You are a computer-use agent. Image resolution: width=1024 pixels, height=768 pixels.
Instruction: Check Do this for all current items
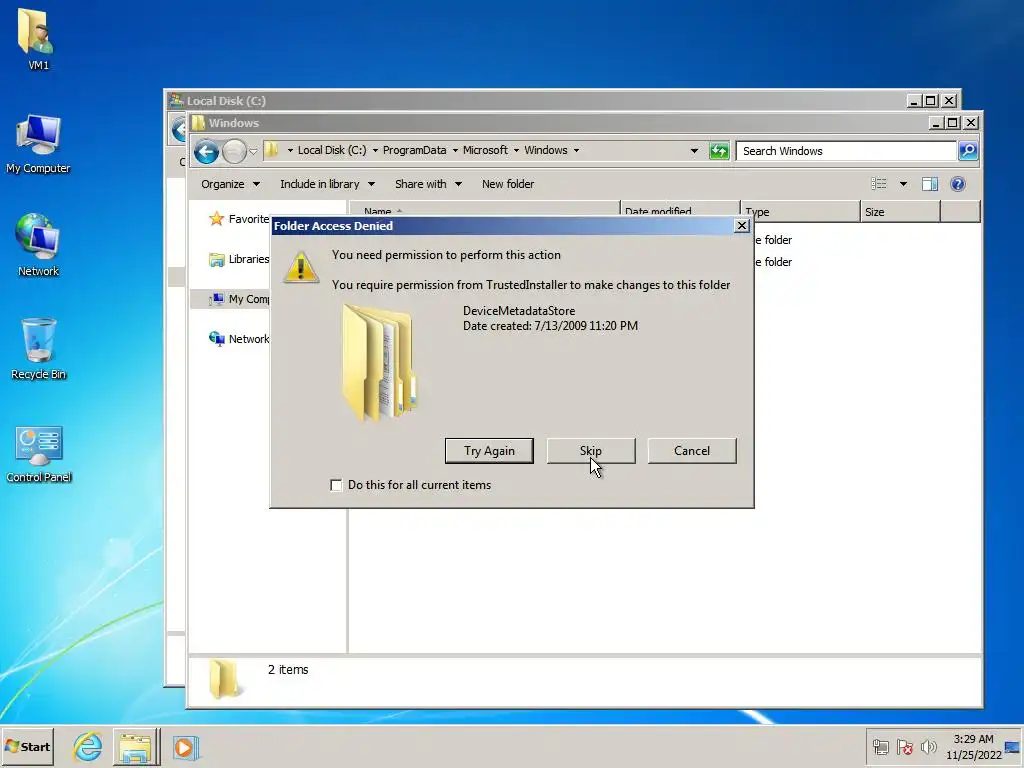pyautogui.click(x=336, y=485)
